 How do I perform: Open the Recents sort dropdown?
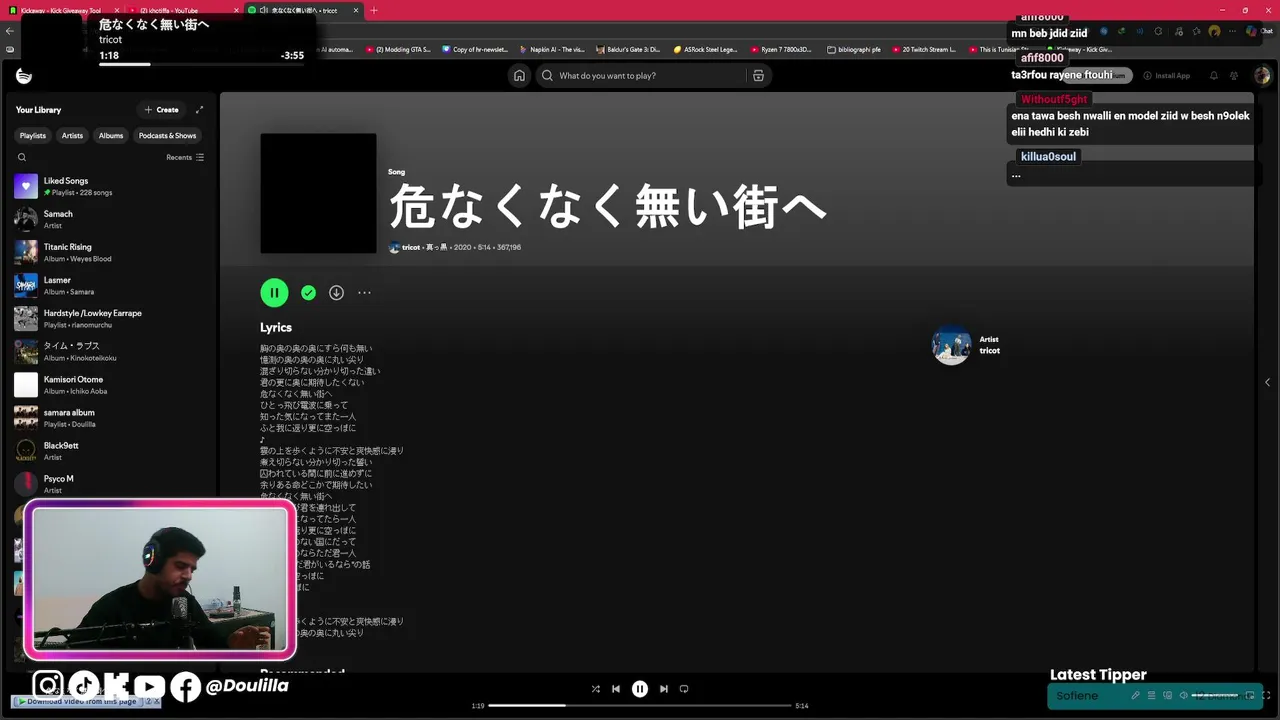click(x=185, y=157)
